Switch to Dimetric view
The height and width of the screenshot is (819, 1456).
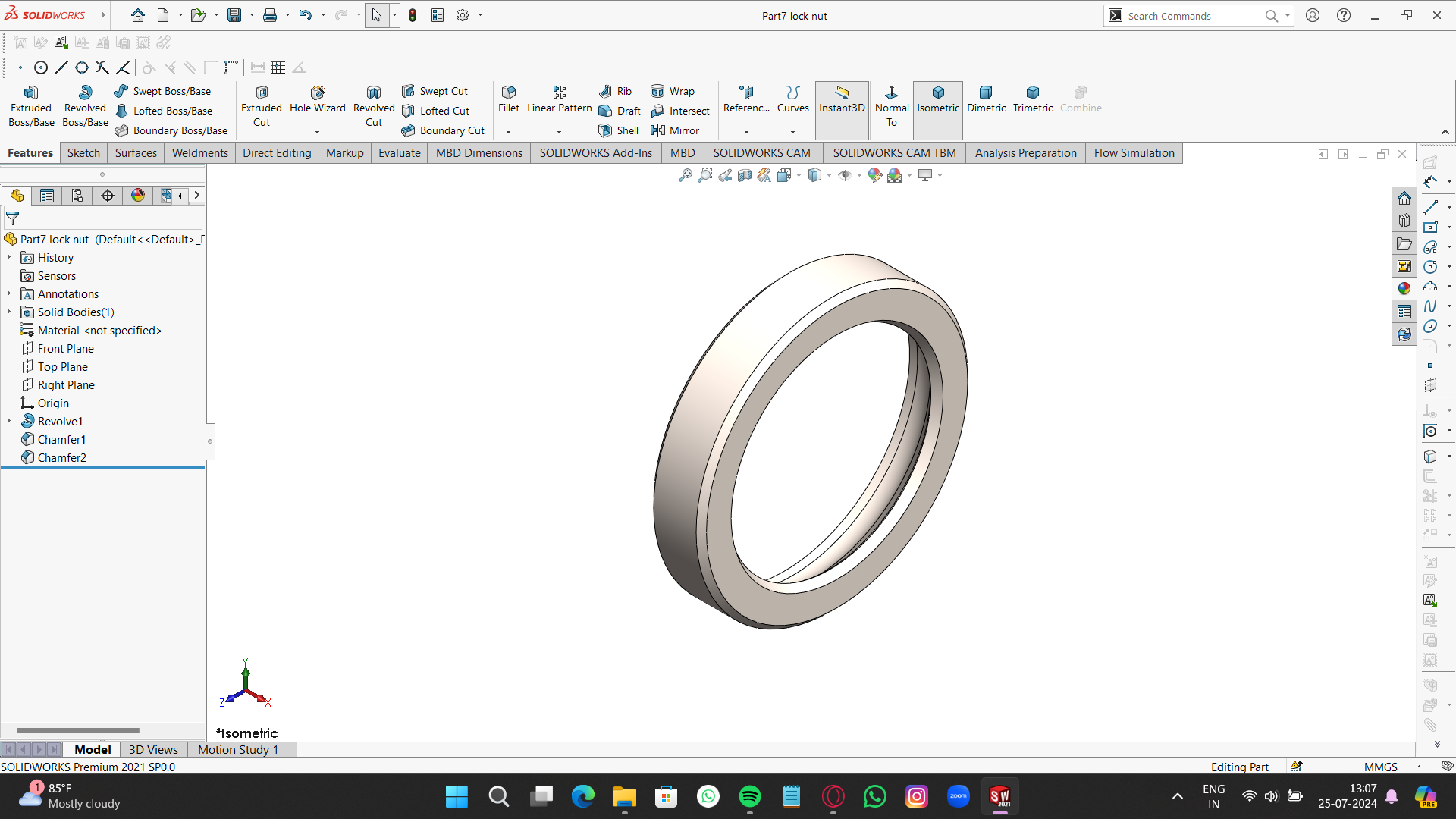(x=986, y=100)
